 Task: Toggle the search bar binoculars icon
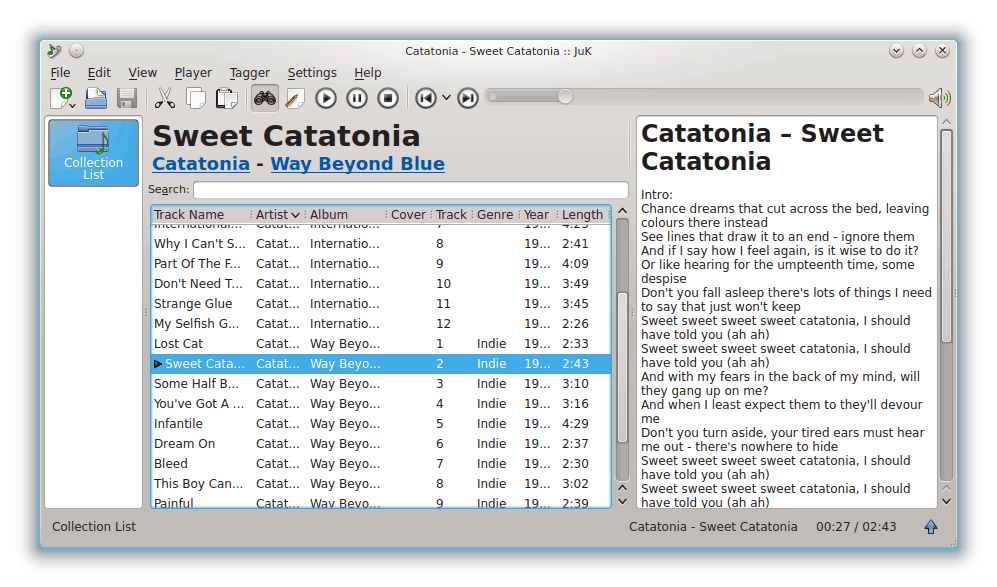[265, 98]
